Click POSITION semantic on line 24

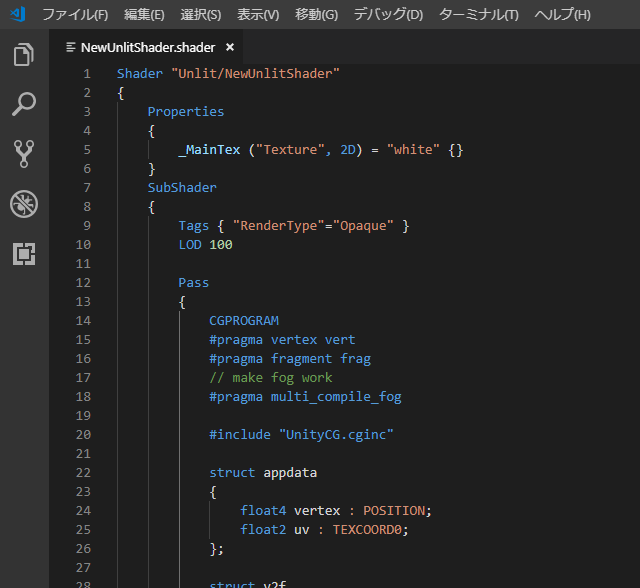(394, 510)
